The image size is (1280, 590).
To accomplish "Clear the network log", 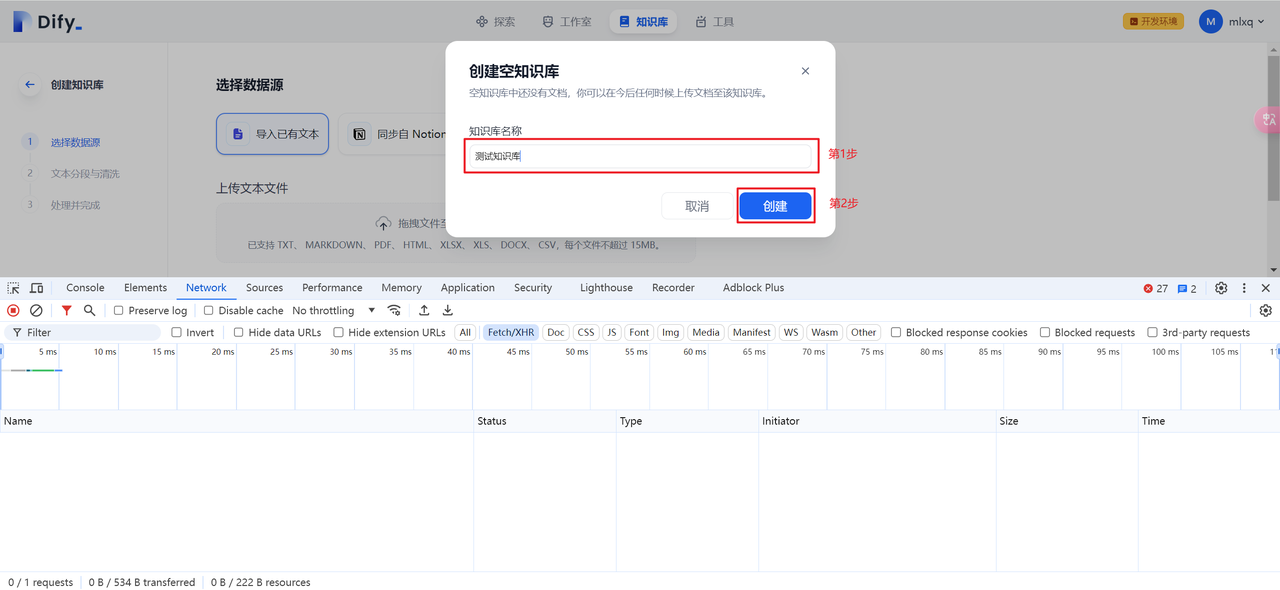I will tap(36, 311).
